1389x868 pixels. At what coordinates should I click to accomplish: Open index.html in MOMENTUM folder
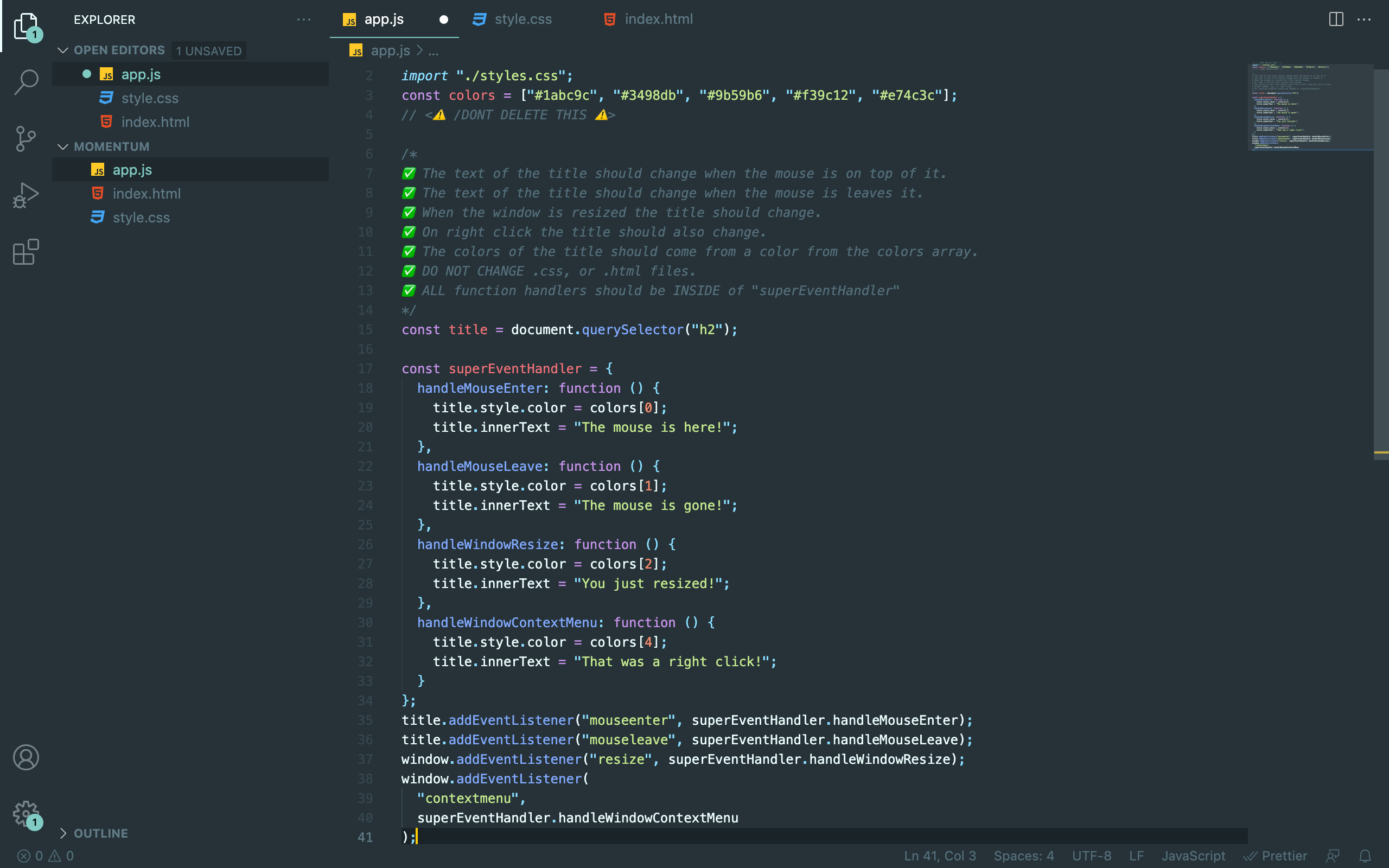pos(146,194)
